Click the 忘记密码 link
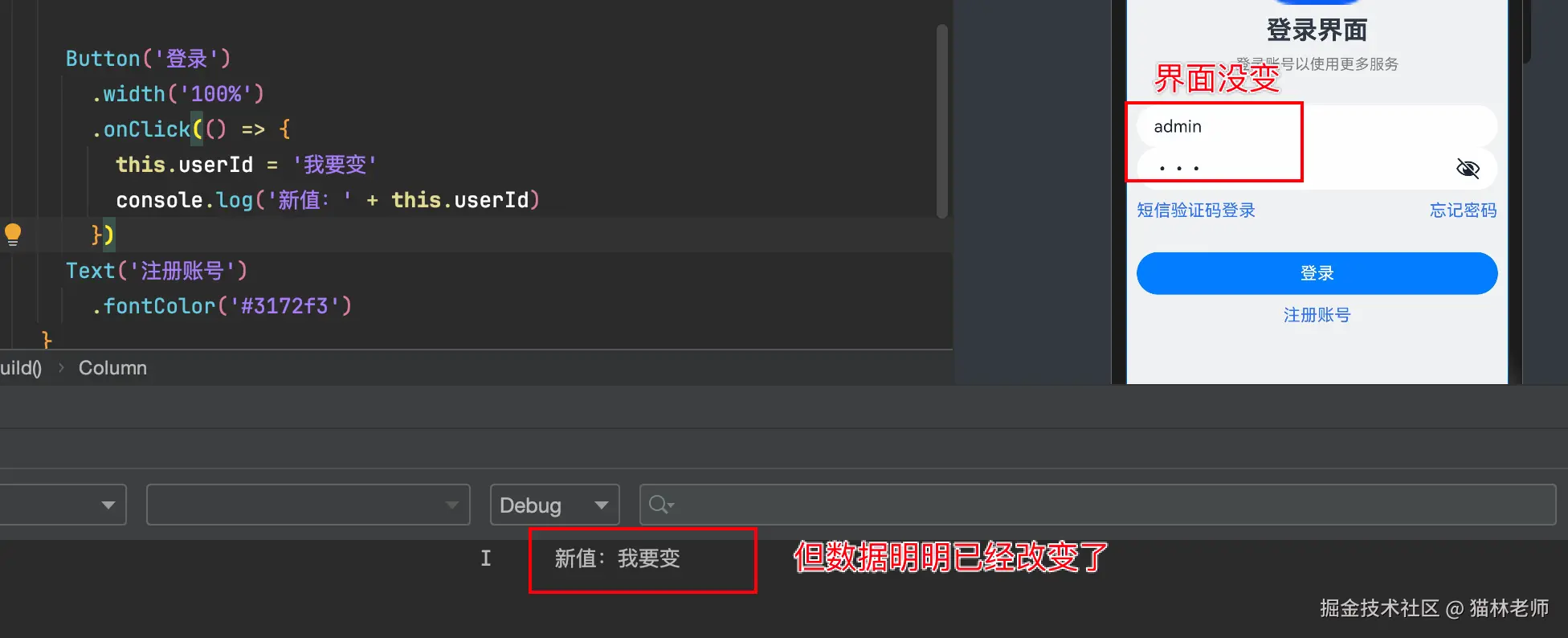 1463,211
